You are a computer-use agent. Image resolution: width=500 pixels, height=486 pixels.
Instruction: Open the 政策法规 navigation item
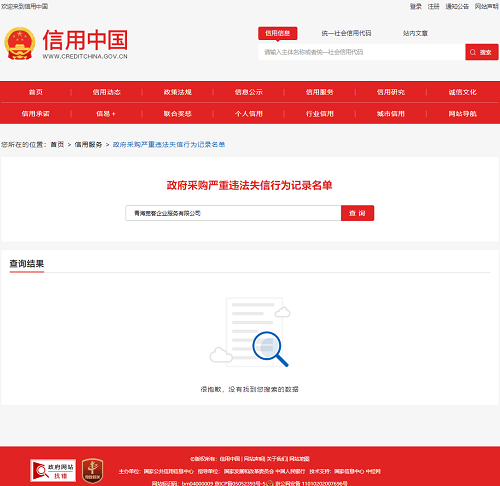point(178,92)
